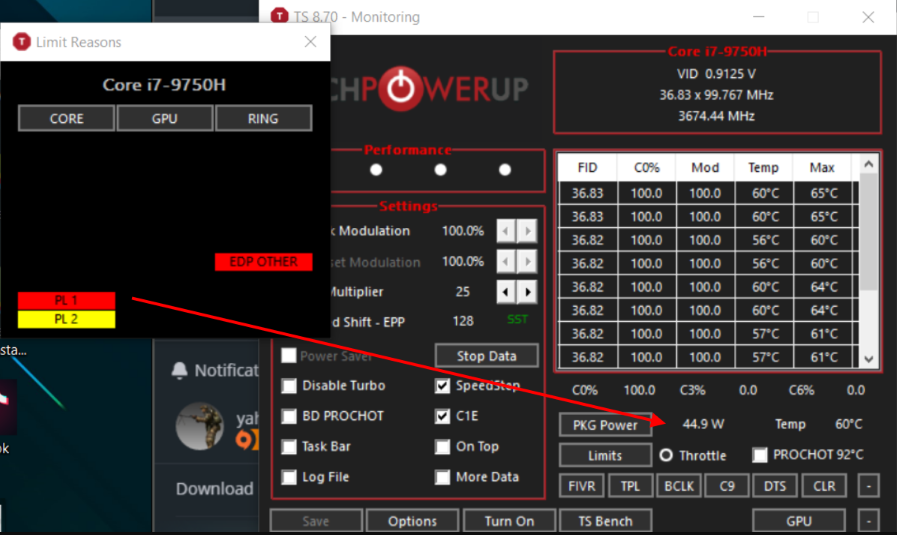
Task: Click the ThrottleStop icon in Limit Reasons title
Action: pyautogui.click(x=21, y=42)
